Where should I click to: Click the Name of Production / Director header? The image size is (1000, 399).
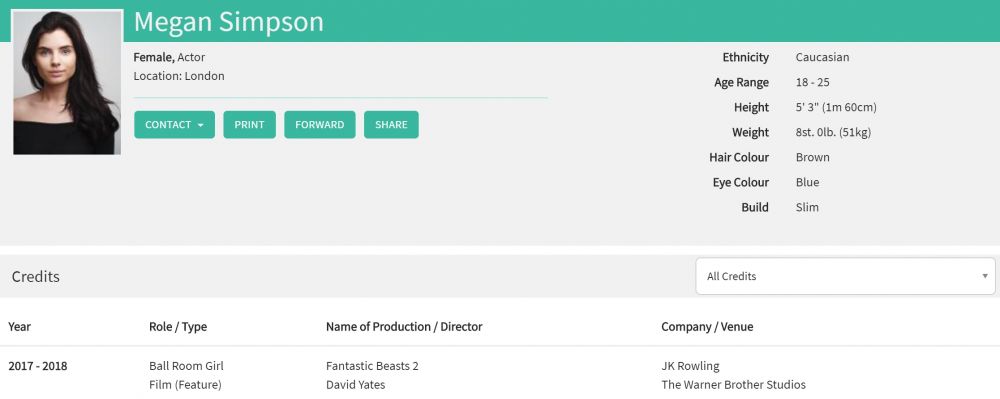404,327
